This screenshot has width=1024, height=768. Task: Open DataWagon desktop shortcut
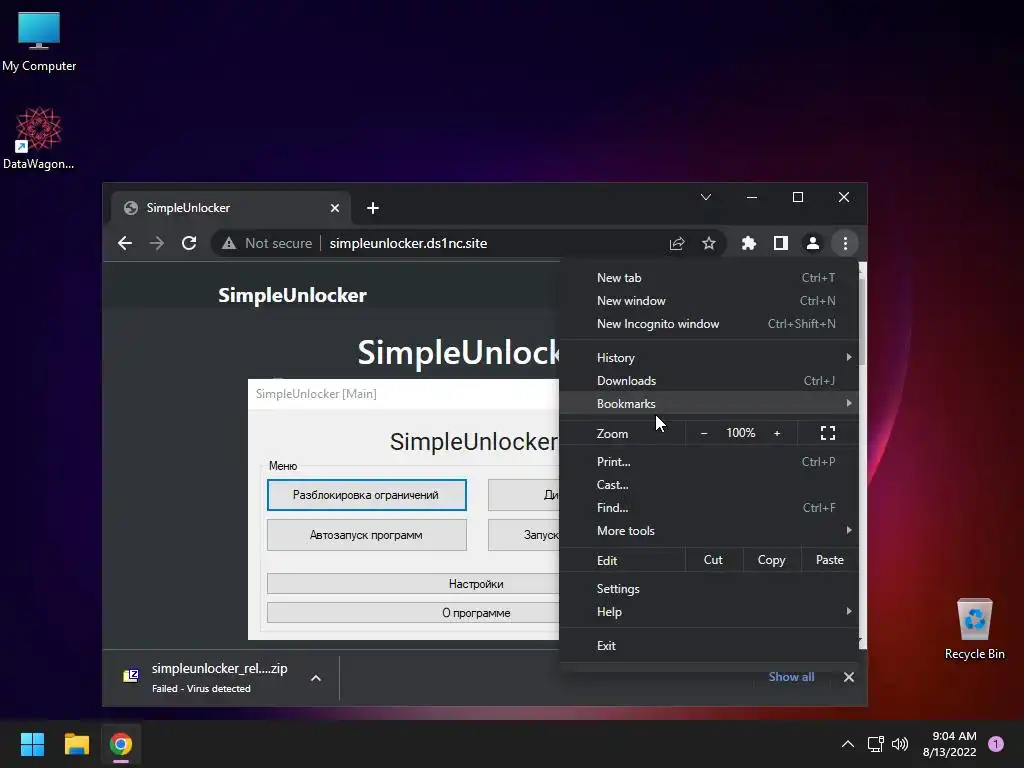39,138
